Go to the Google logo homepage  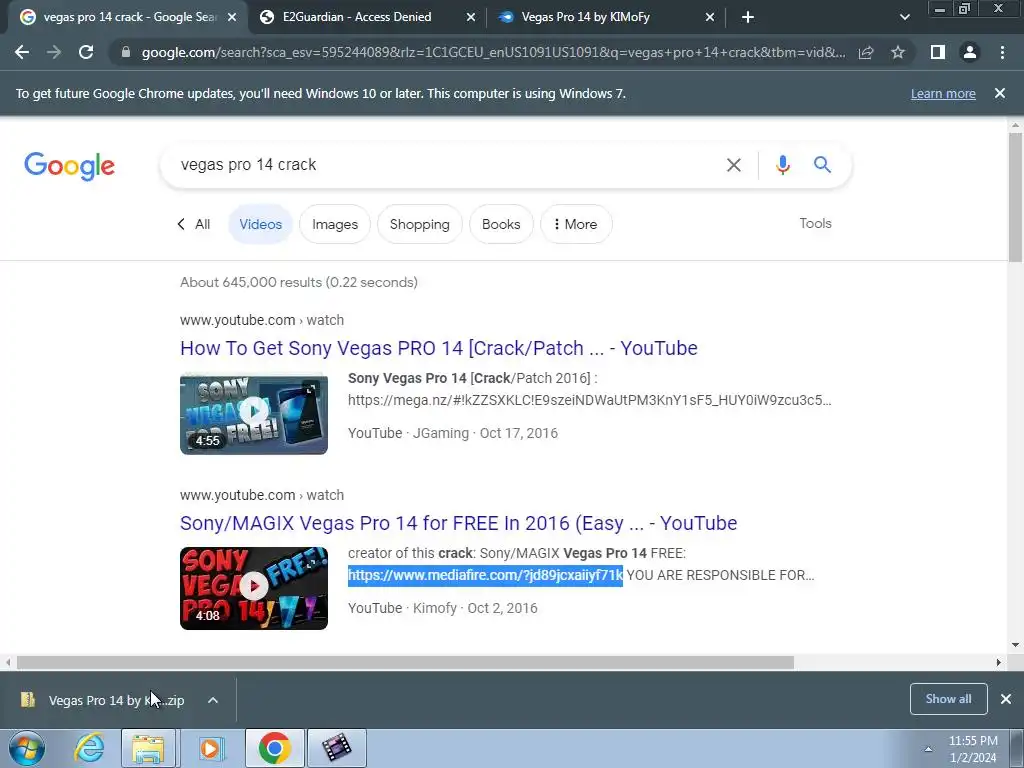[x=69, y=166]
